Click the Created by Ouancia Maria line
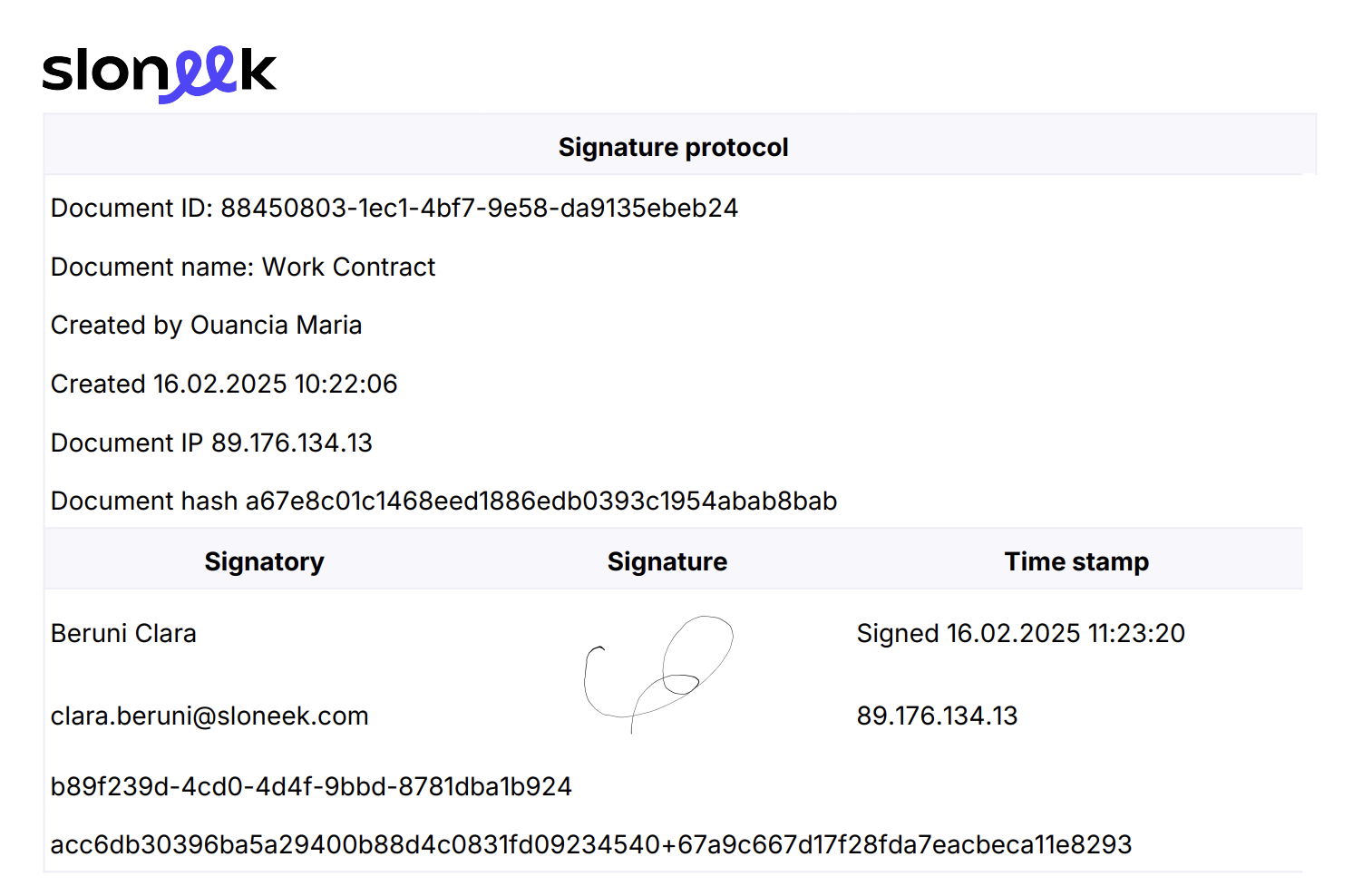The height and width of the screenshot is (896, 1353). click(206, 325)
